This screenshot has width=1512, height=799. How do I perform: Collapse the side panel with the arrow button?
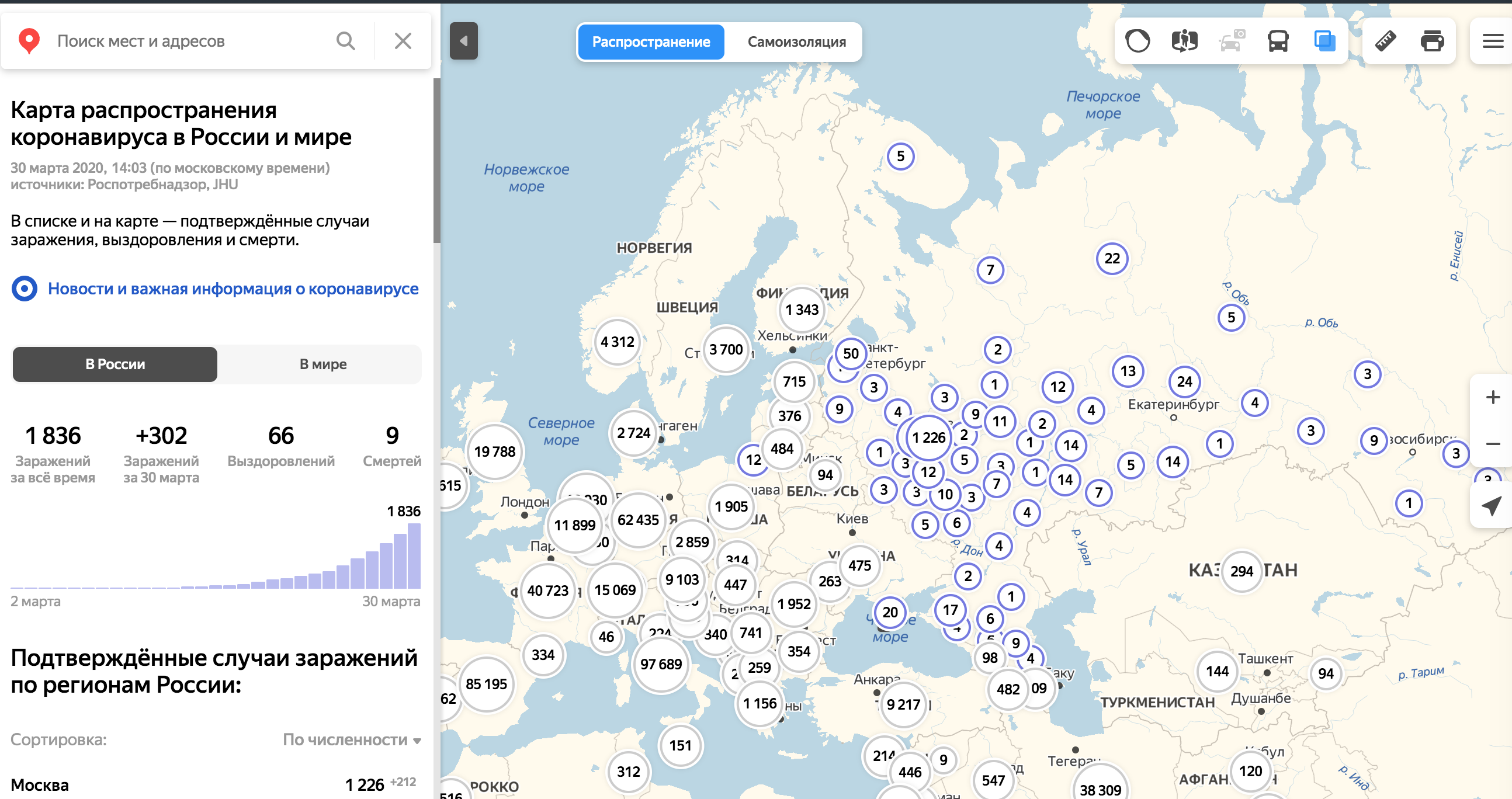point(464,41)
